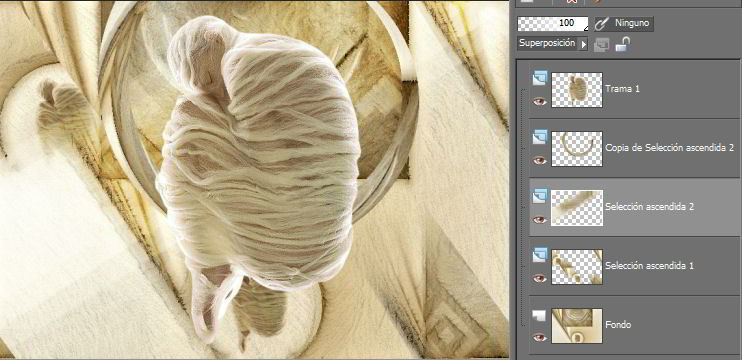The height and width of the screenshot is (360, 742).
Task: Click the raster layer type icon of Trama 1
Action: click(539, 78)
